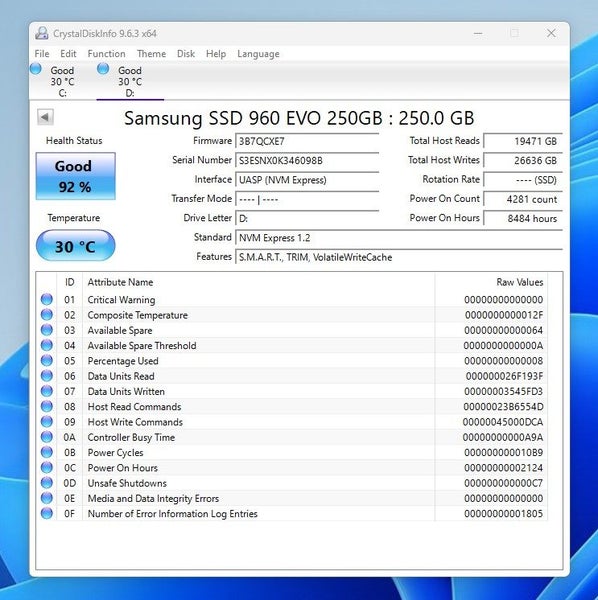Open the Function menu

[x=106, y=54]
